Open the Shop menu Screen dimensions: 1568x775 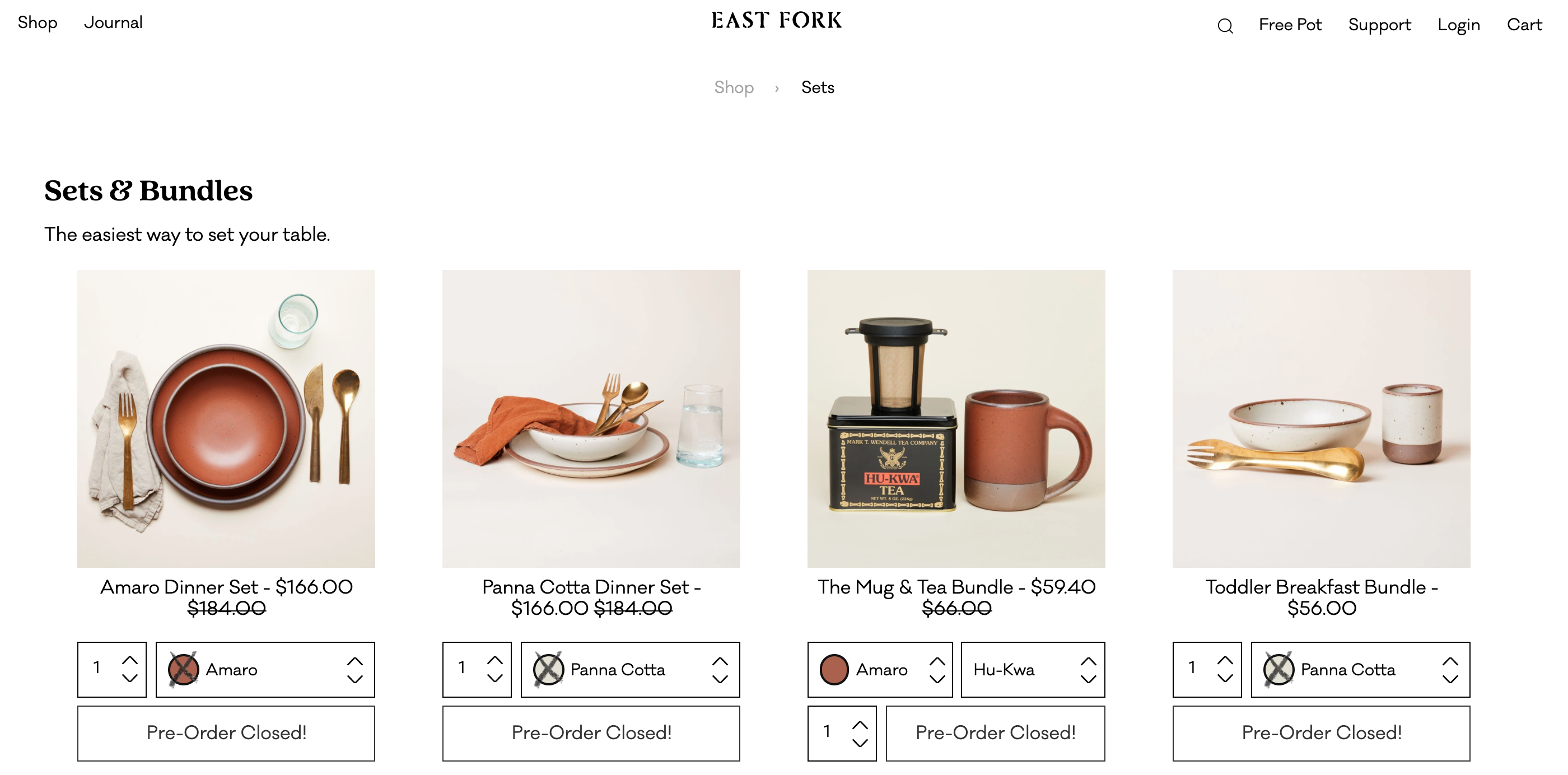tap(37, 22)
